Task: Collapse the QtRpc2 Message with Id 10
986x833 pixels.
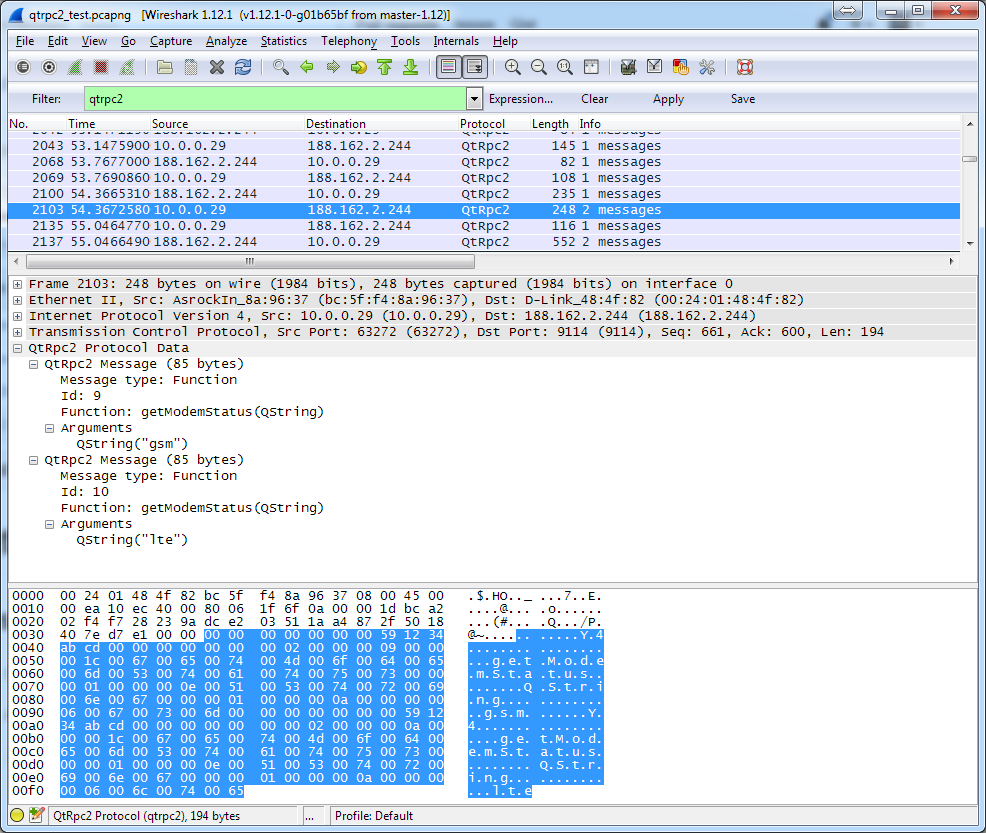Action: pyautogui.click(x=33, y=460)
